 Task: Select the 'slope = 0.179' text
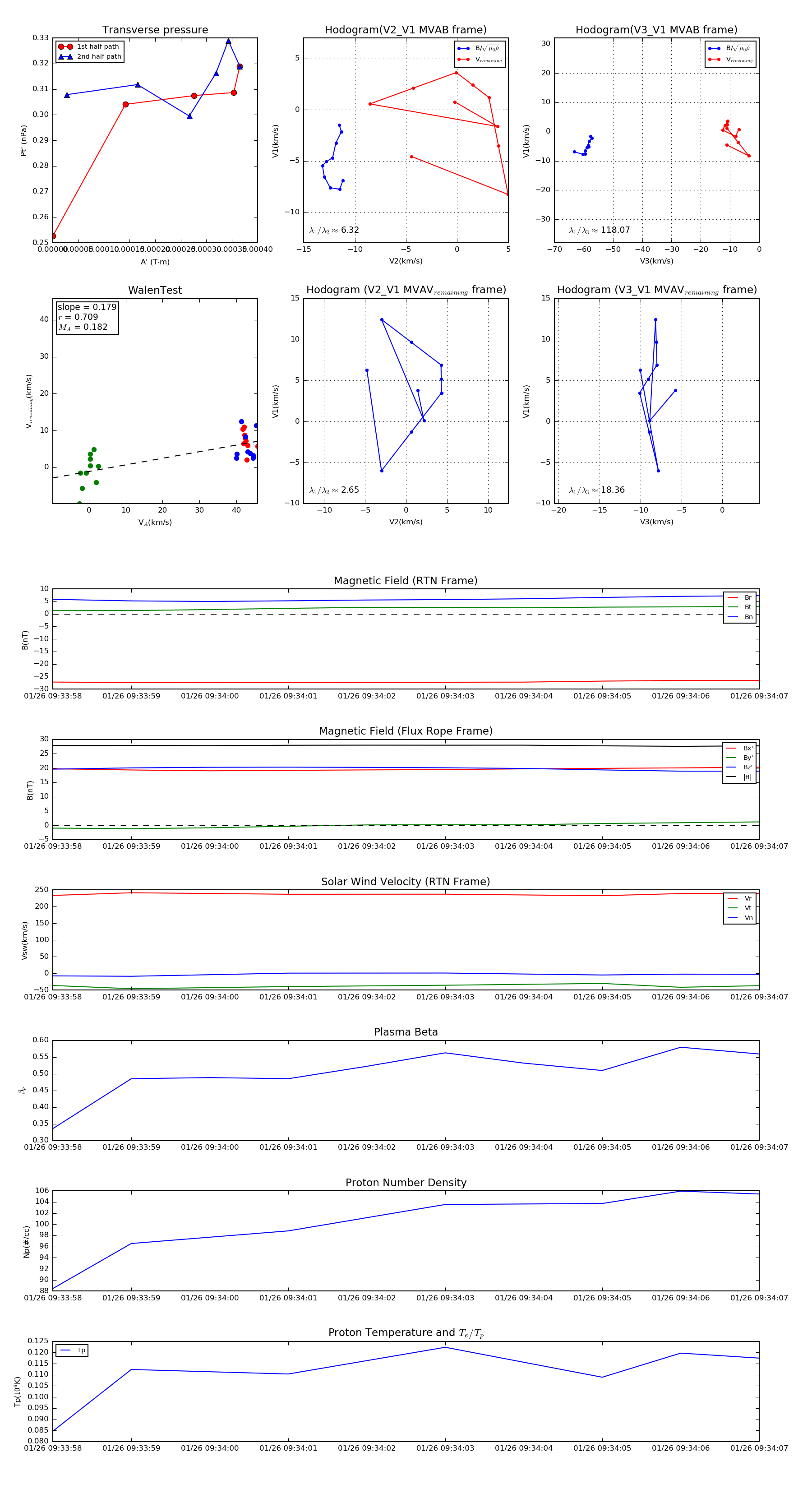[87, 307]
